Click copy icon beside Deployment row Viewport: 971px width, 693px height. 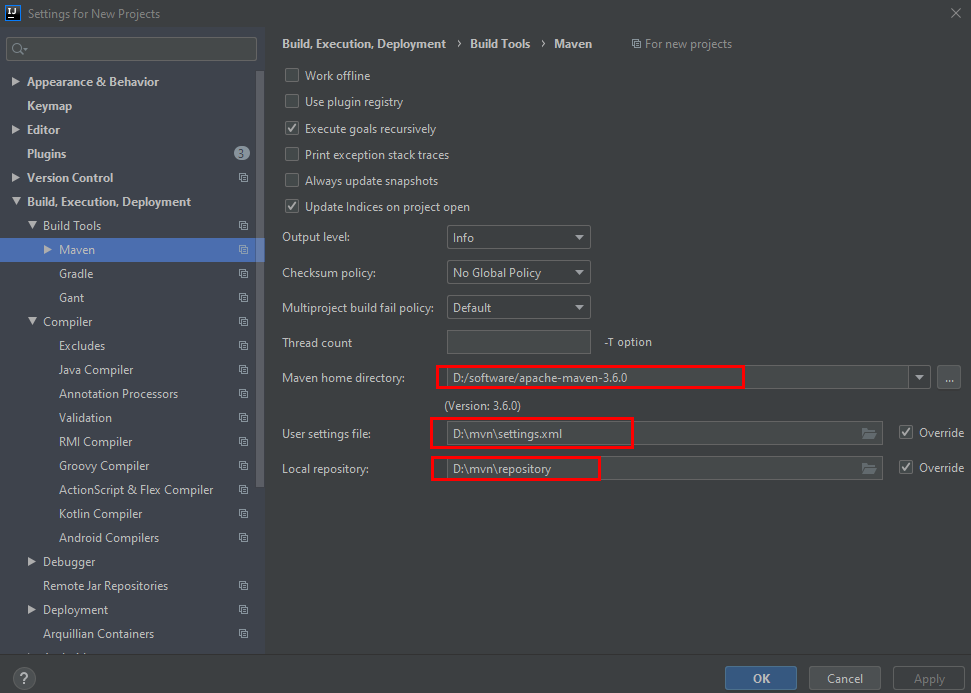click(243, 610)
